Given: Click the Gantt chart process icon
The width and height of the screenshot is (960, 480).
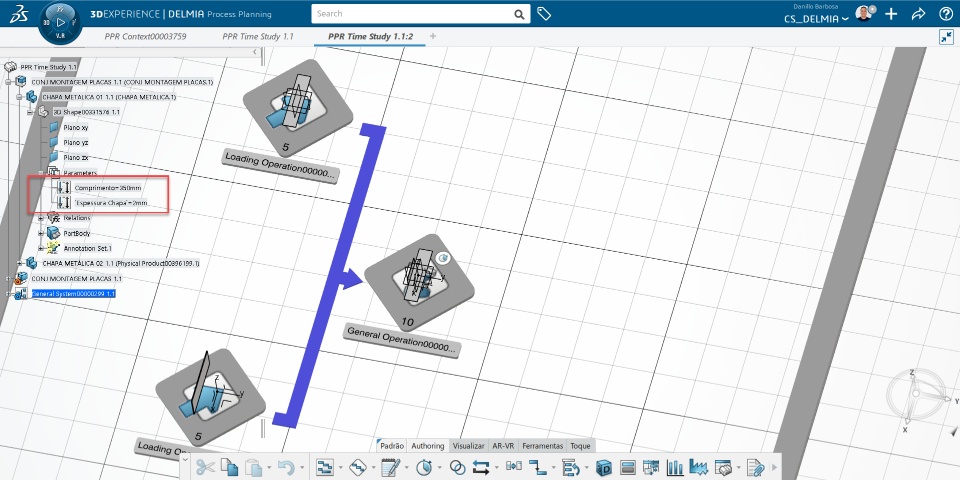Looking at the screenshot, I should [x=324, y=468].
